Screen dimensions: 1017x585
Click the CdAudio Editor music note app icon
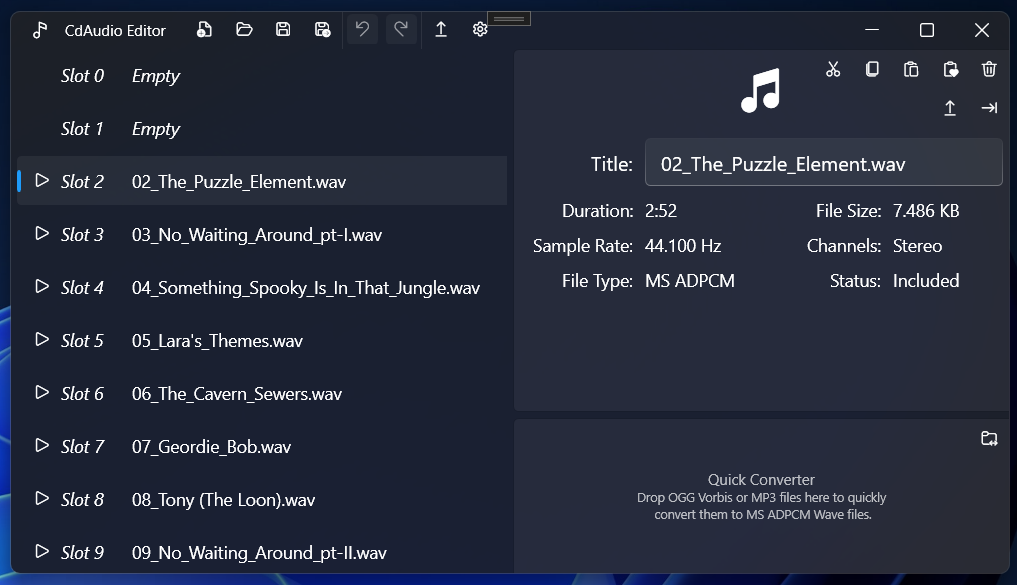coord(40,30)
